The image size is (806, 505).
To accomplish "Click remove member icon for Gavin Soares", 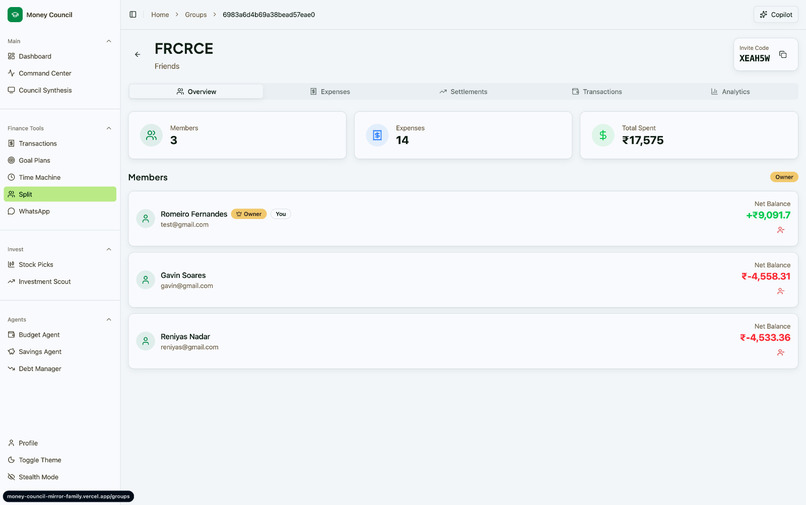I will tap(780, 291).
